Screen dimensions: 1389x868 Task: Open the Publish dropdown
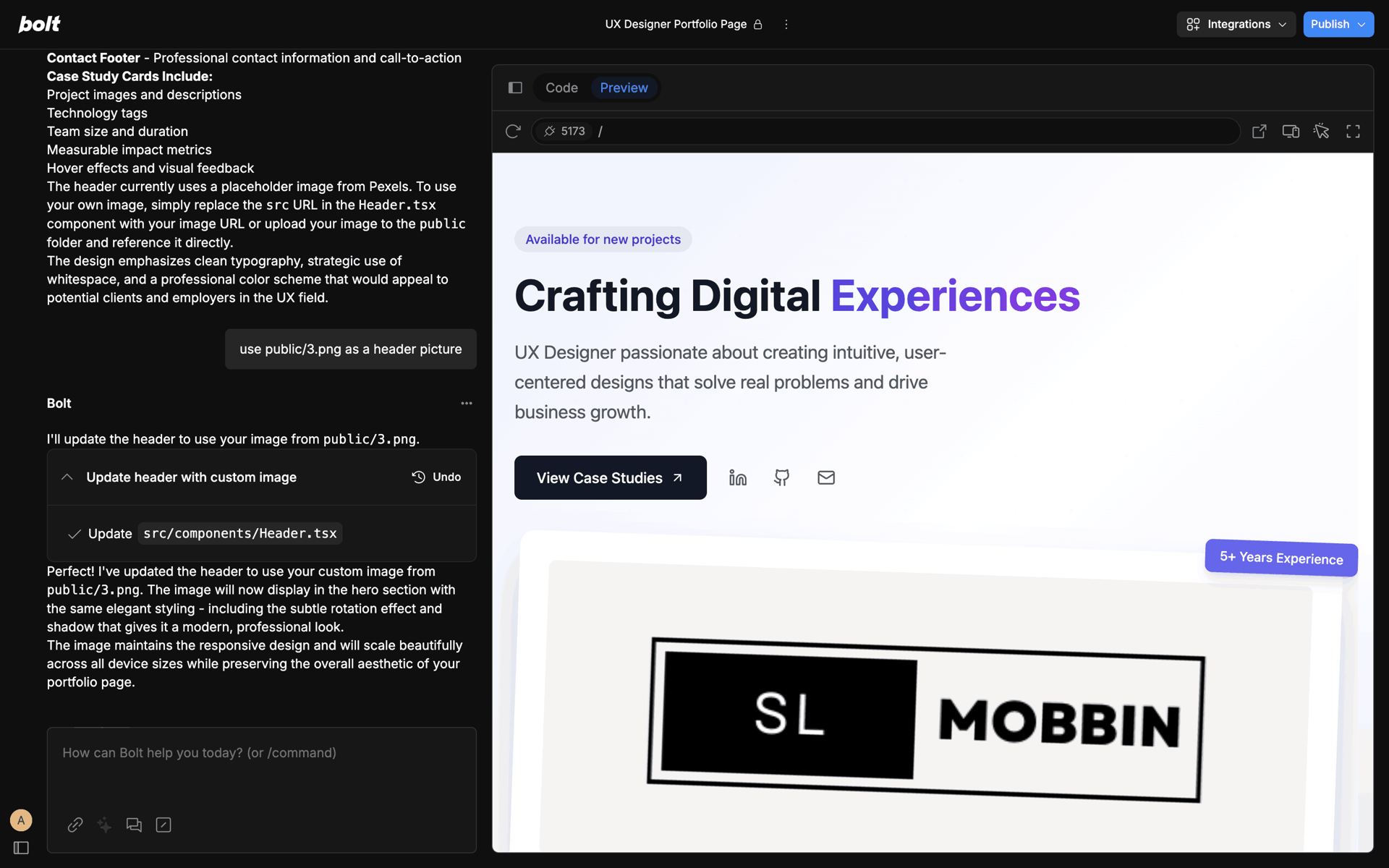[x=1338, y=24]
